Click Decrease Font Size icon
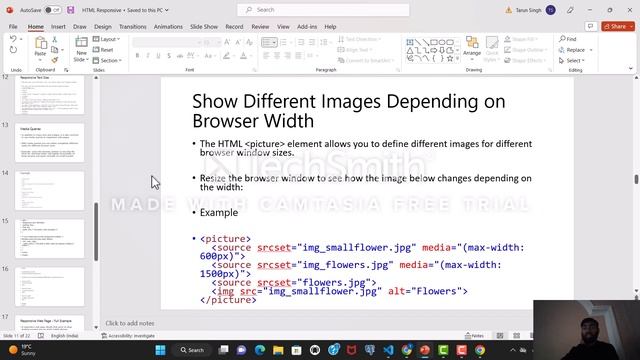The image size is (640, 360). point(238,42)
